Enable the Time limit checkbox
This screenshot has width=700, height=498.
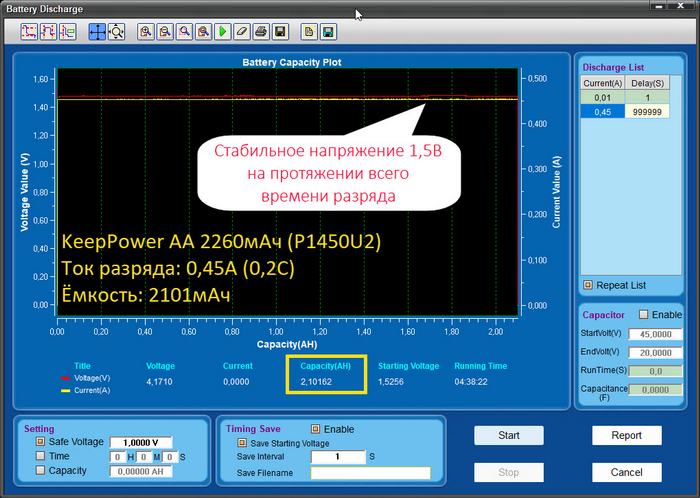[41, 456]
